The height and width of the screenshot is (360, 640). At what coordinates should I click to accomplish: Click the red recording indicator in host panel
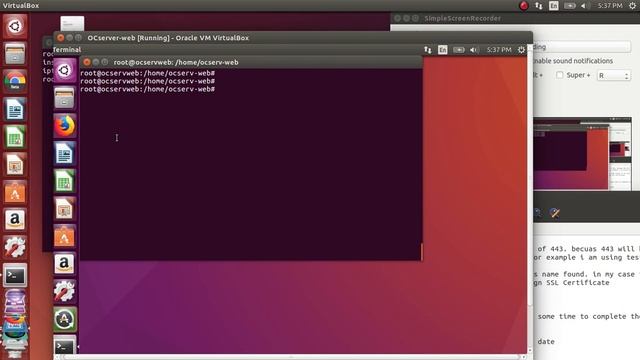point(524,6)
